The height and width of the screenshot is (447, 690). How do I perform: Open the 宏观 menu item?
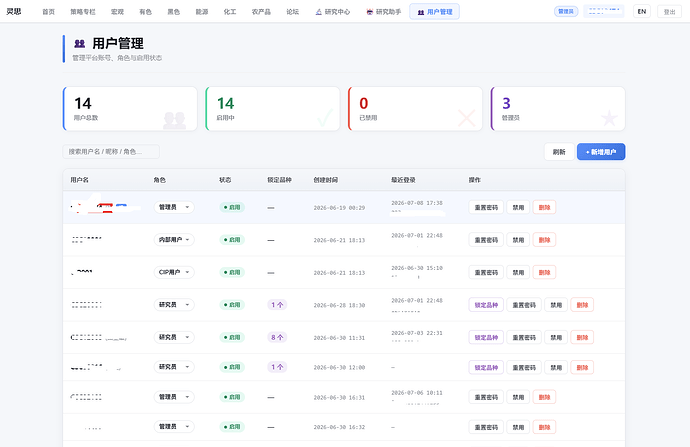pos(117,12)
